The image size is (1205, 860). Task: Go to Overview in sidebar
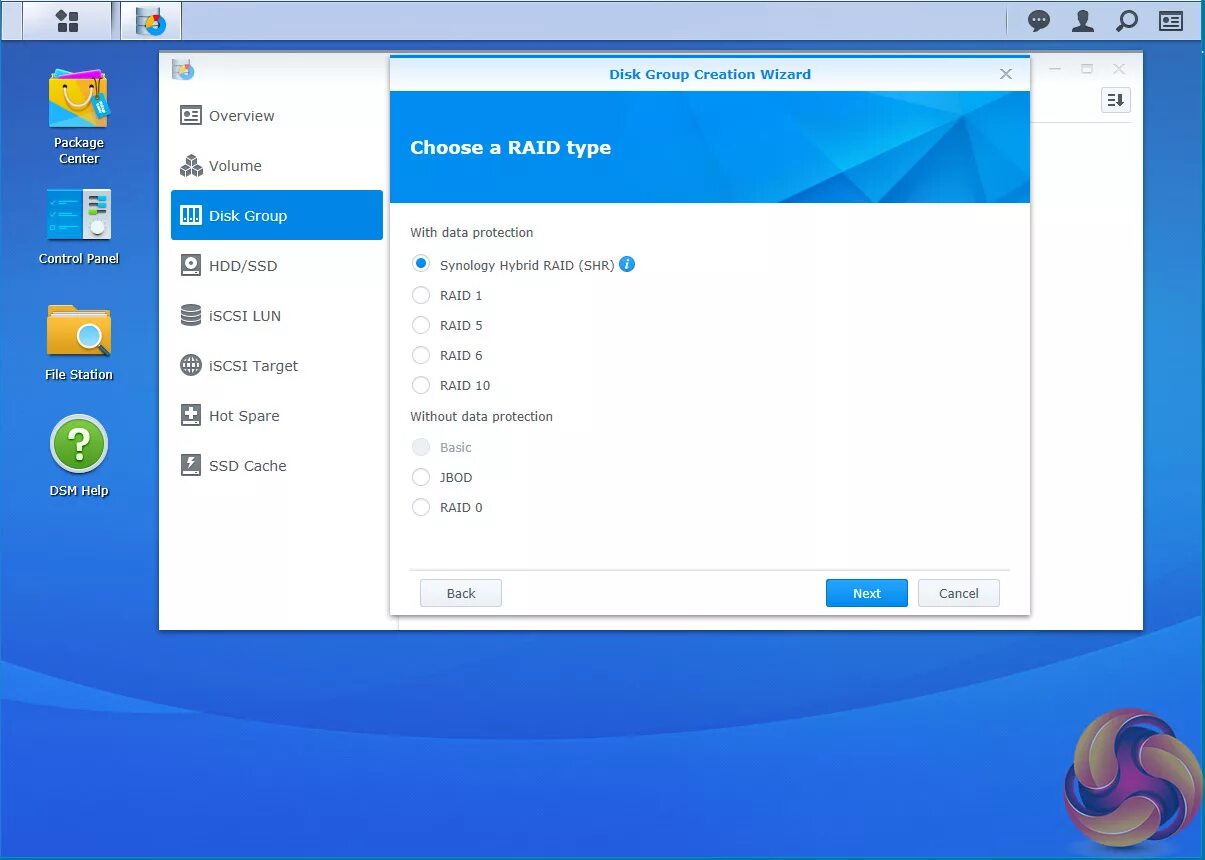pyautogui.click(x=277, y=116)
